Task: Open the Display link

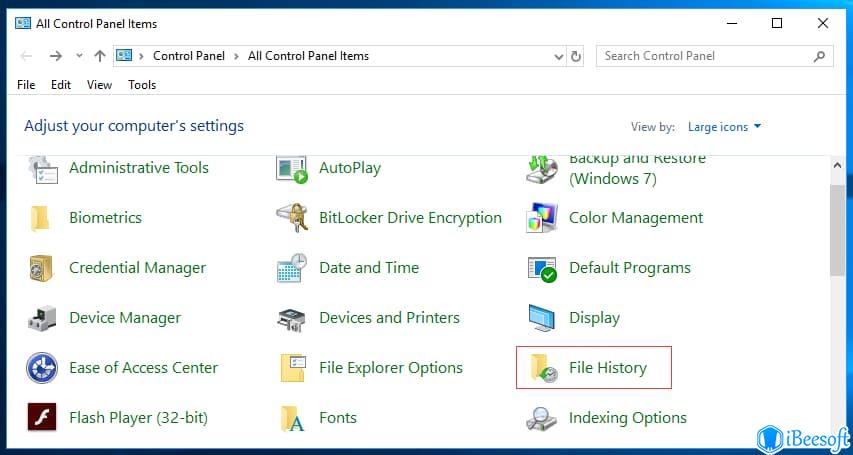Action: tap(594, 318)
